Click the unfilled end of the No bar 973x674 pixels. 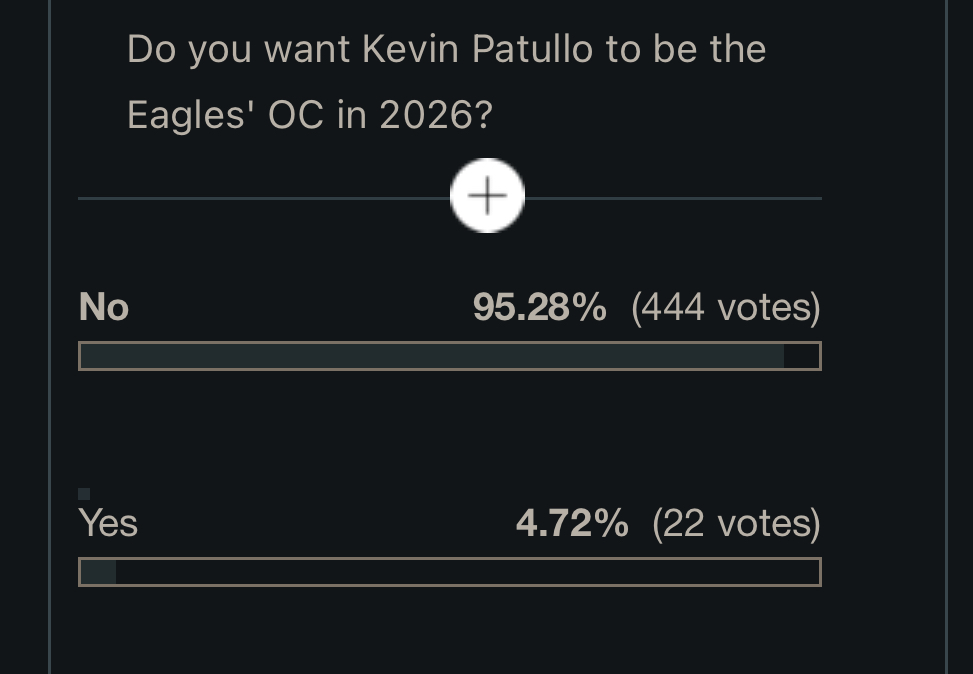(802, 356)
